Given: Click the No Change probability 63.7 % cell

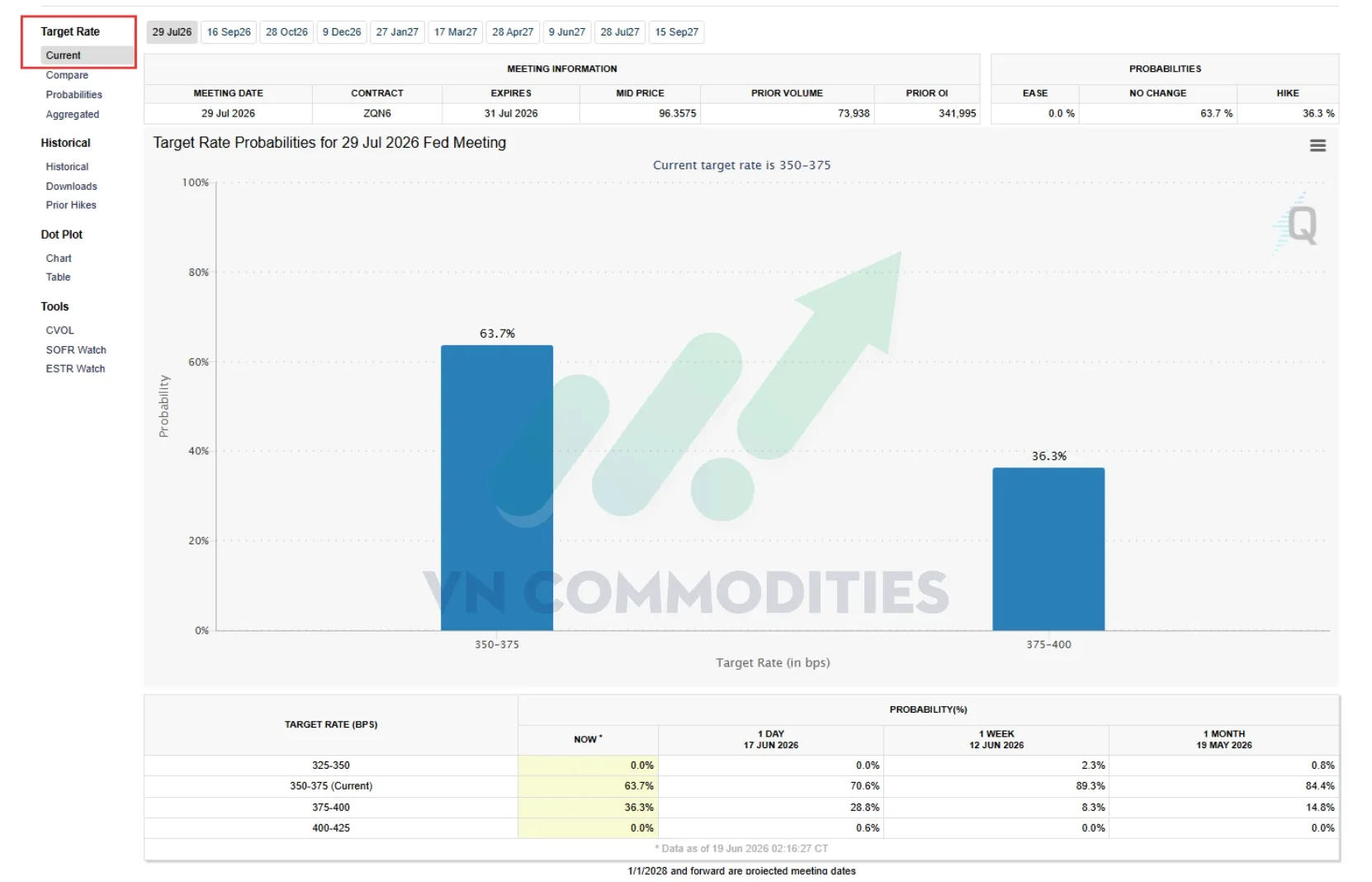Looking at the screenshot, I should click(x=1158, y=113).
